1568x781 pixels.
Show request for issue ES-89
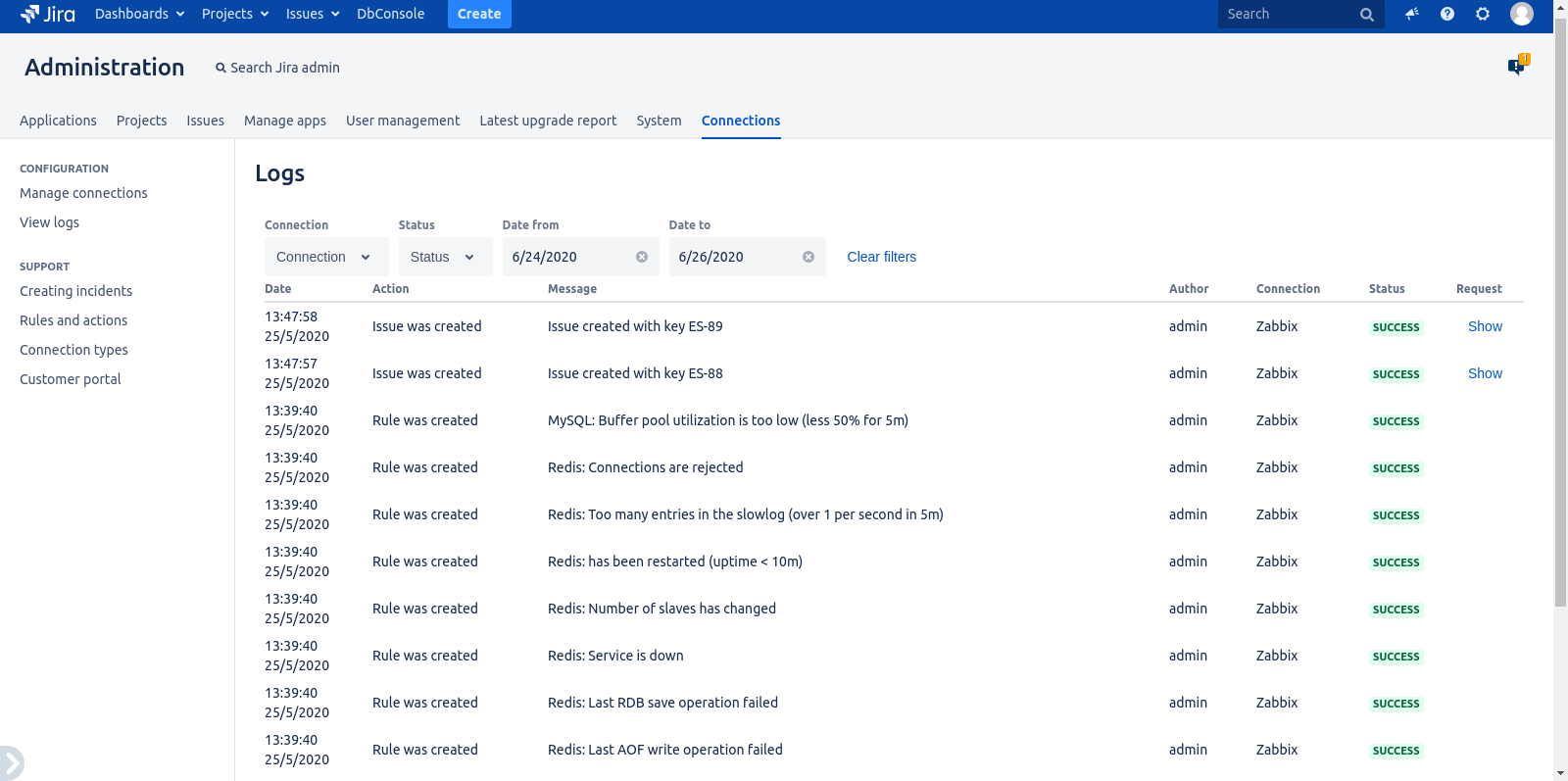[x=1485, y=326]
